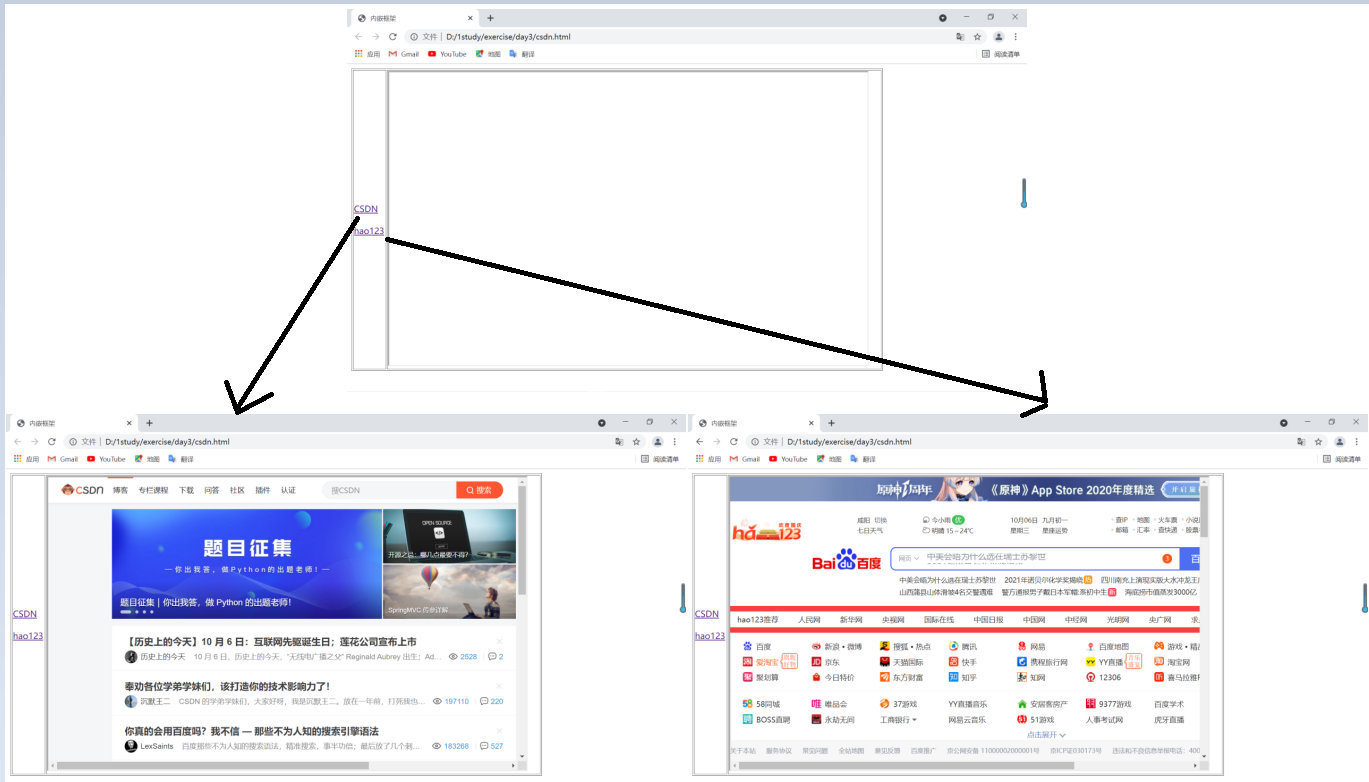Open the 人民网 tab on hao123

tap(809, 620)
